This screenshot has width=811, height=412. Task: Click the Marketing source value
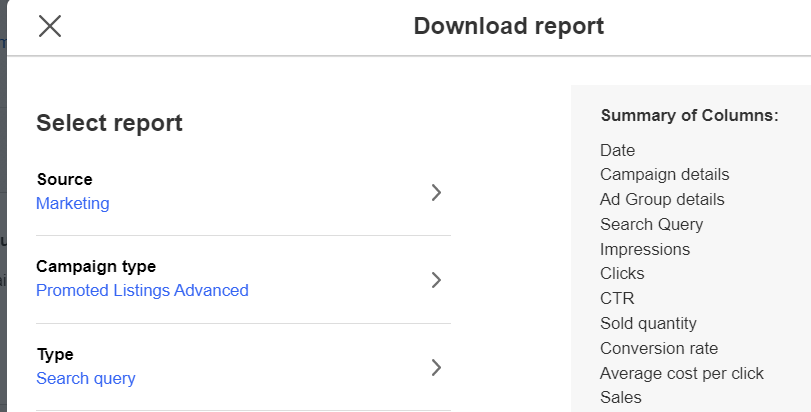(73, 204)
